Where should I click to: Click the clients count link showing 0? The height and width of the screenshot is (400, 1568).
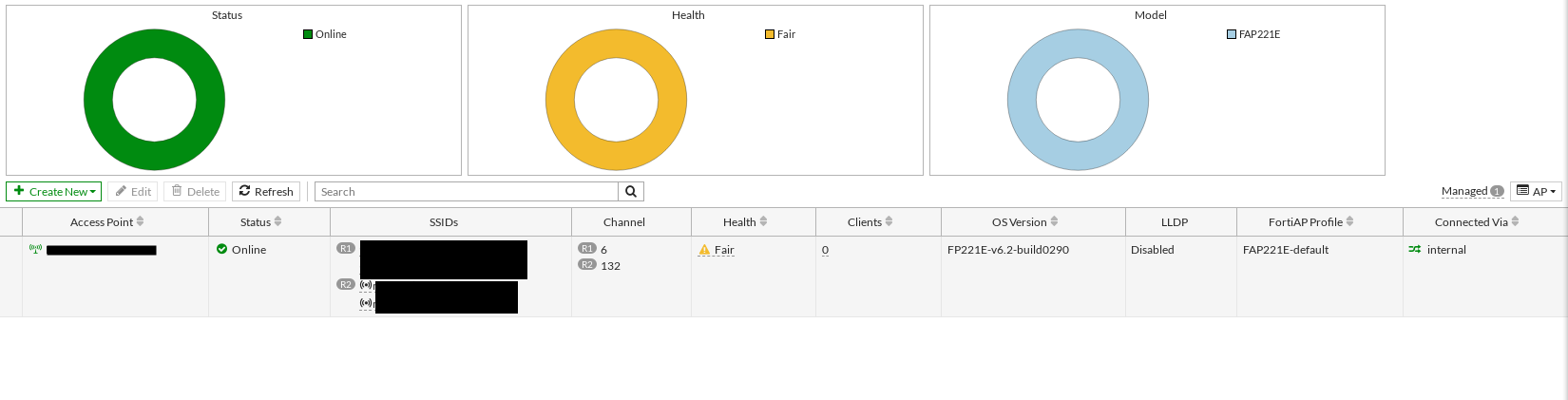click(x=825, y=250)
